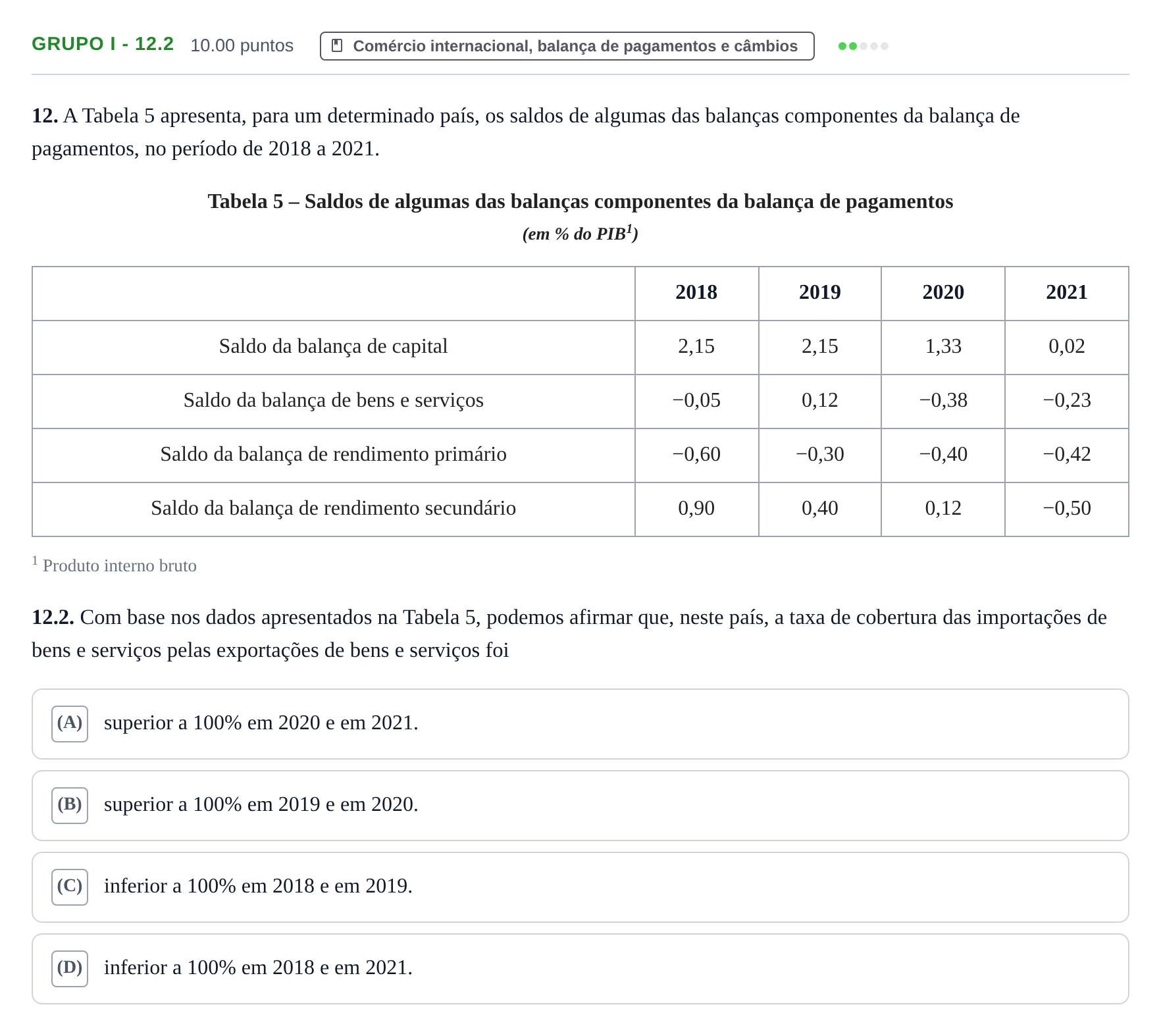Click the −0,50 value for 2021
Image resolution: width=1161 pixels, height=1036 pixels.
(x=1067, y=508)
